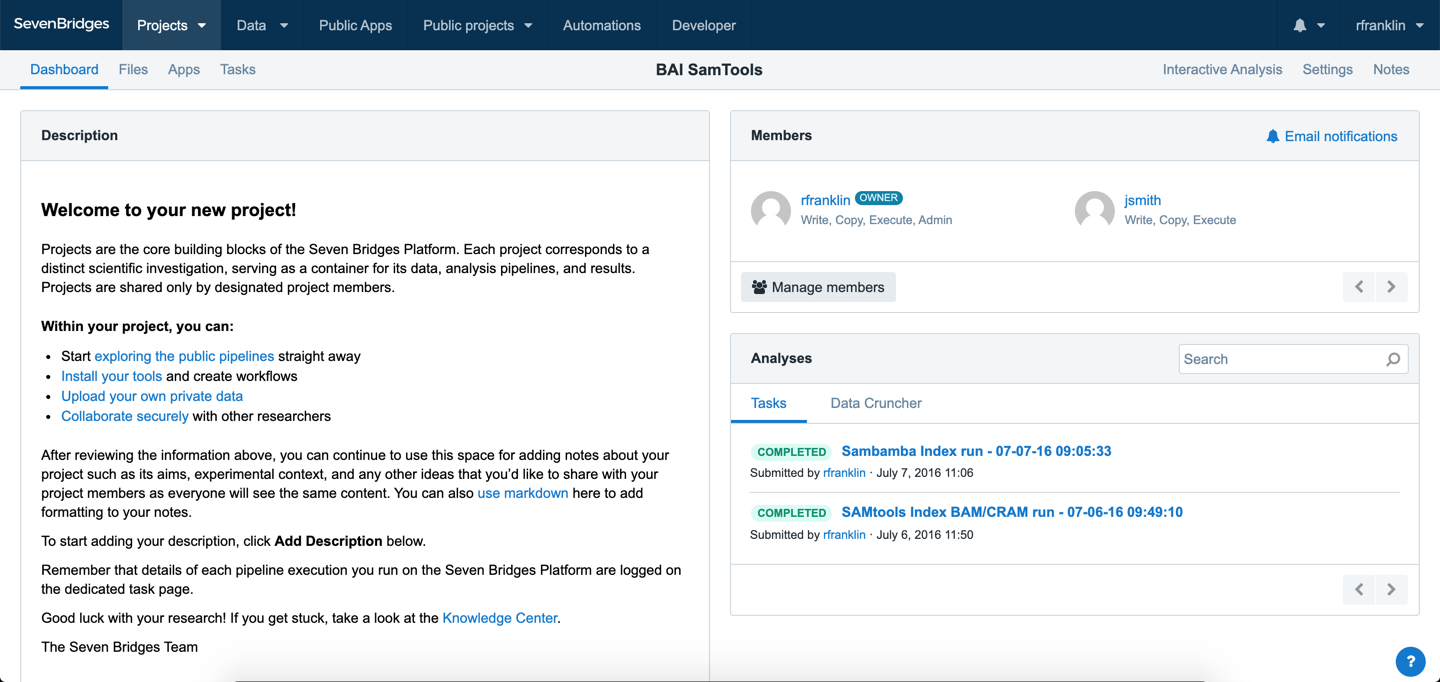Open Interactive Analysis

pos(1222,69)
